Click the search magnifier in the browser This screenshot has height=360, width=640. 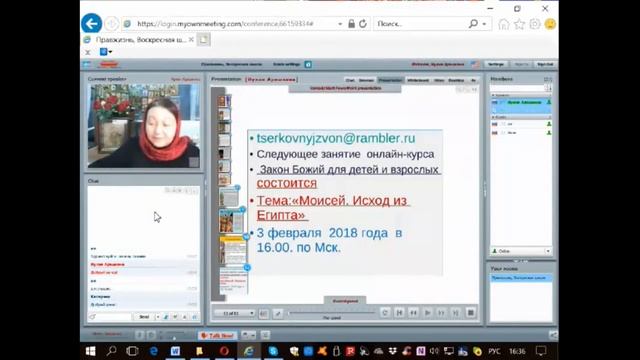pos(473,24)
